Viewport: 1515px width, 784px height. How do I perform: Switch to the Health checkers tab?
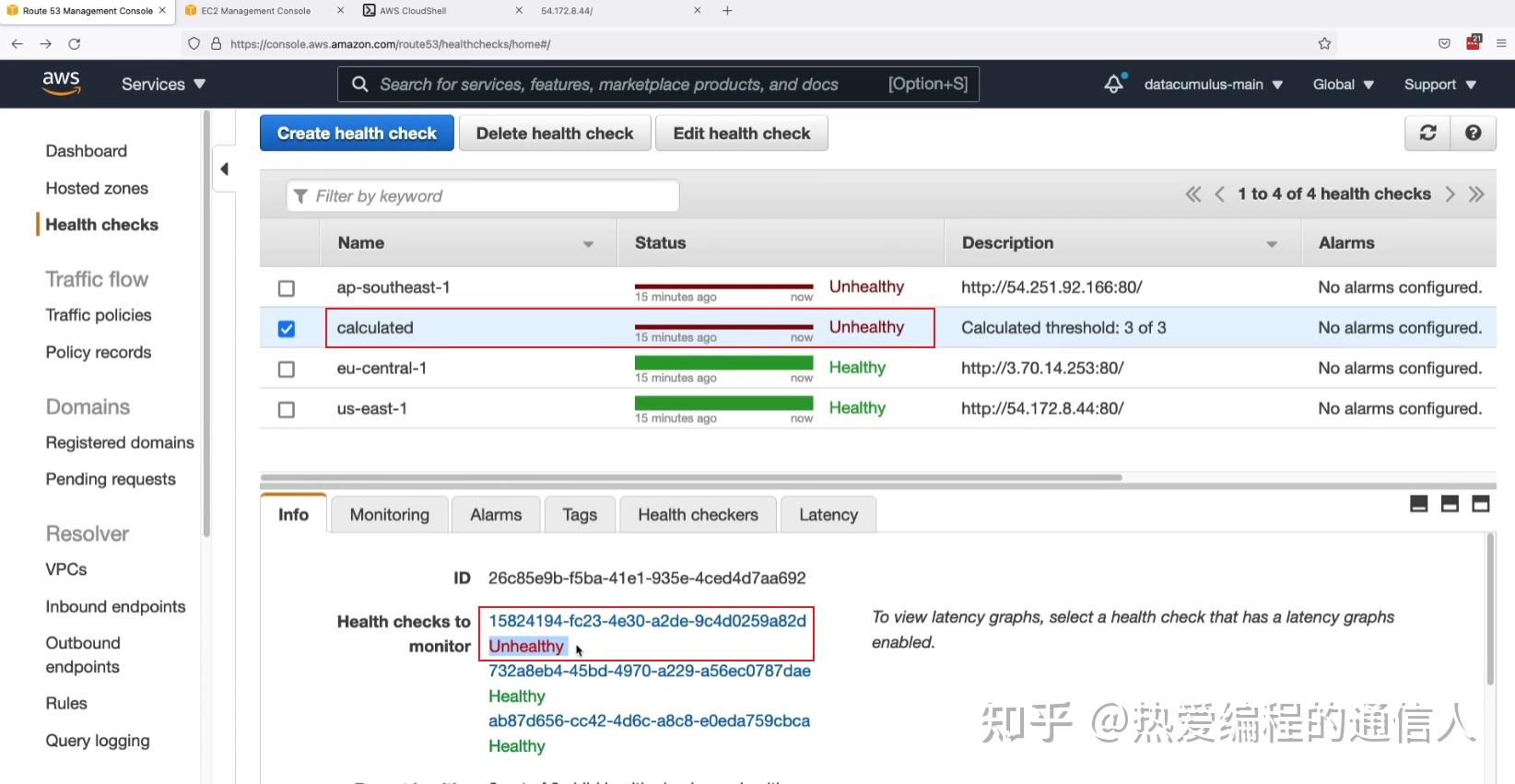pos(698,514)
